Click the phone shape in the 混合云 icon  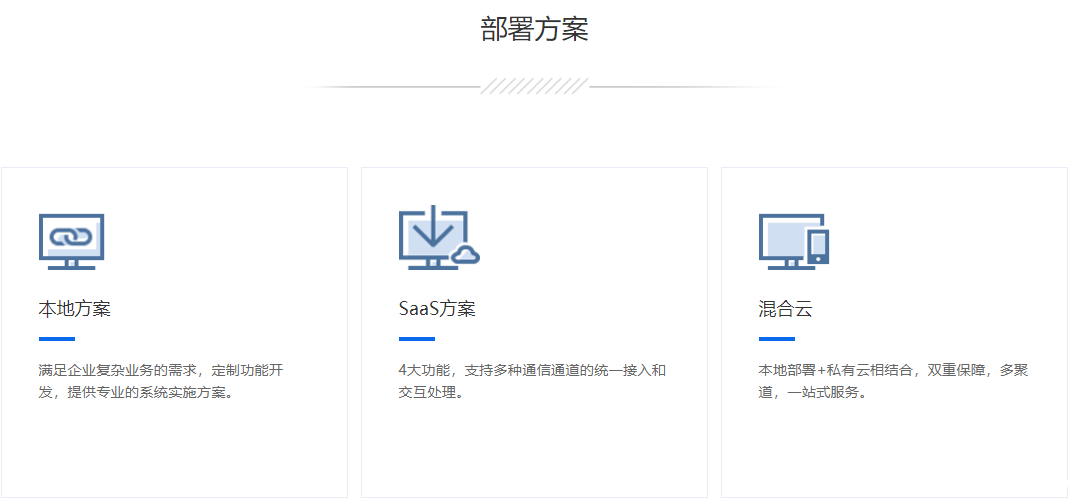pos(818,246)
